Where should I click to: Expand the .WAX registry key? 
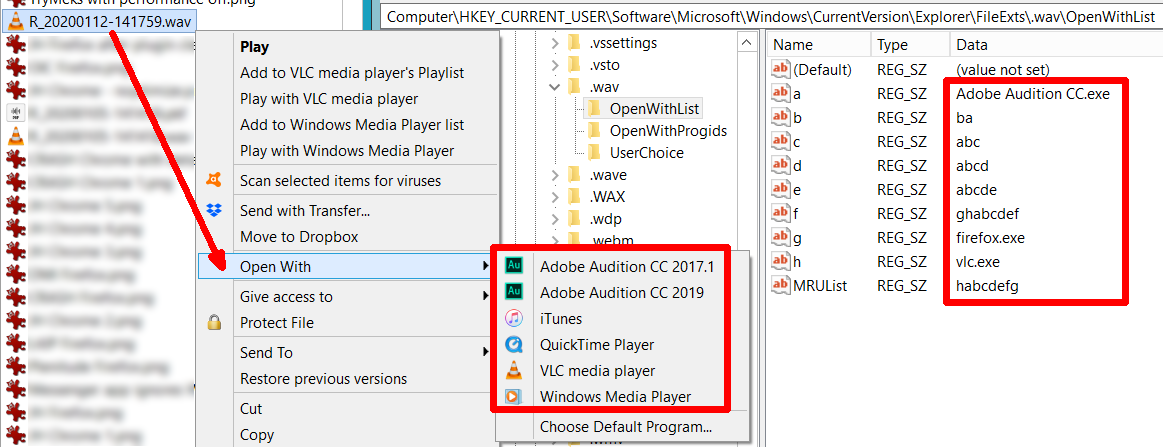[554, 197]
